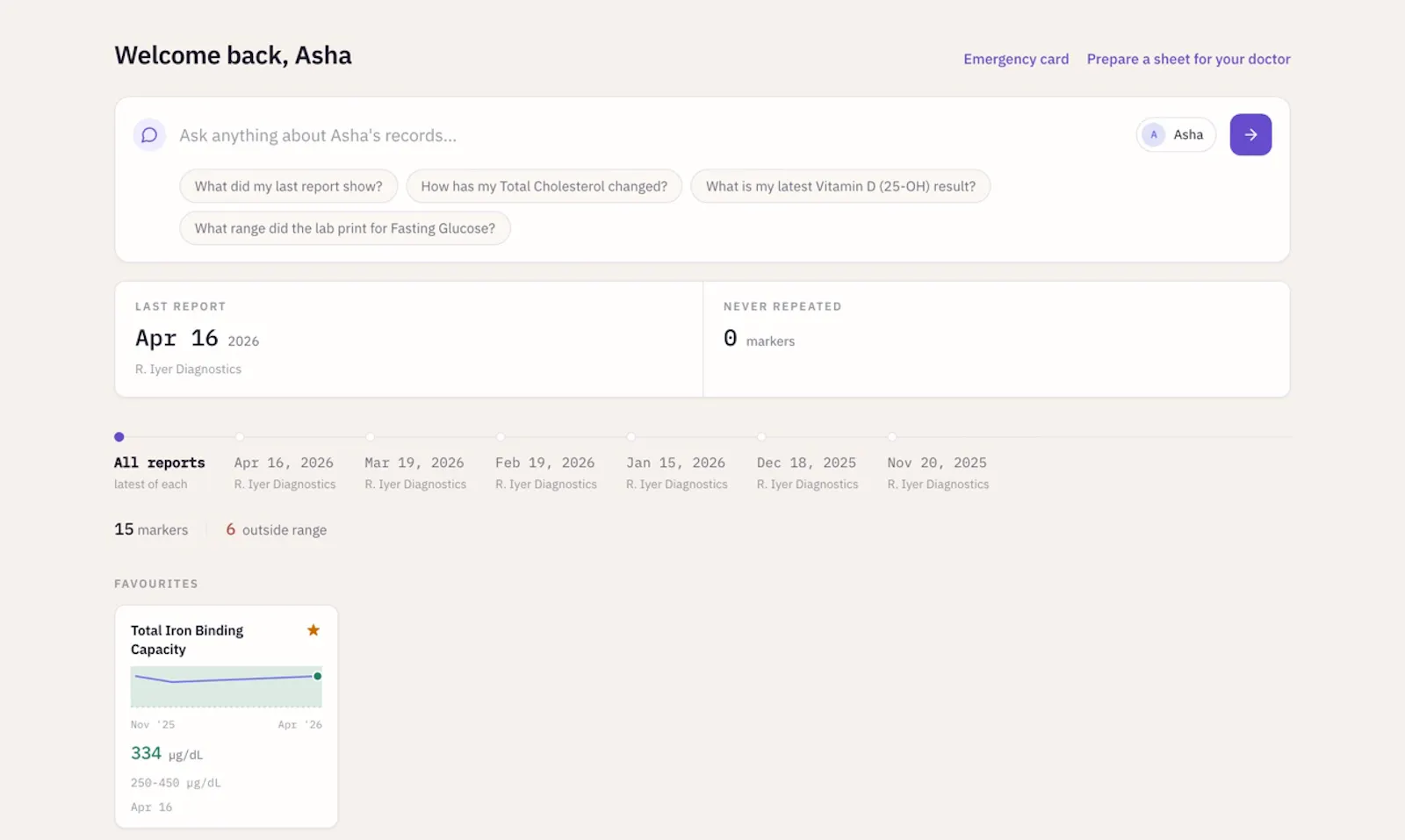Select the Fasting Glucose lab range suggestion

point(345,228)
